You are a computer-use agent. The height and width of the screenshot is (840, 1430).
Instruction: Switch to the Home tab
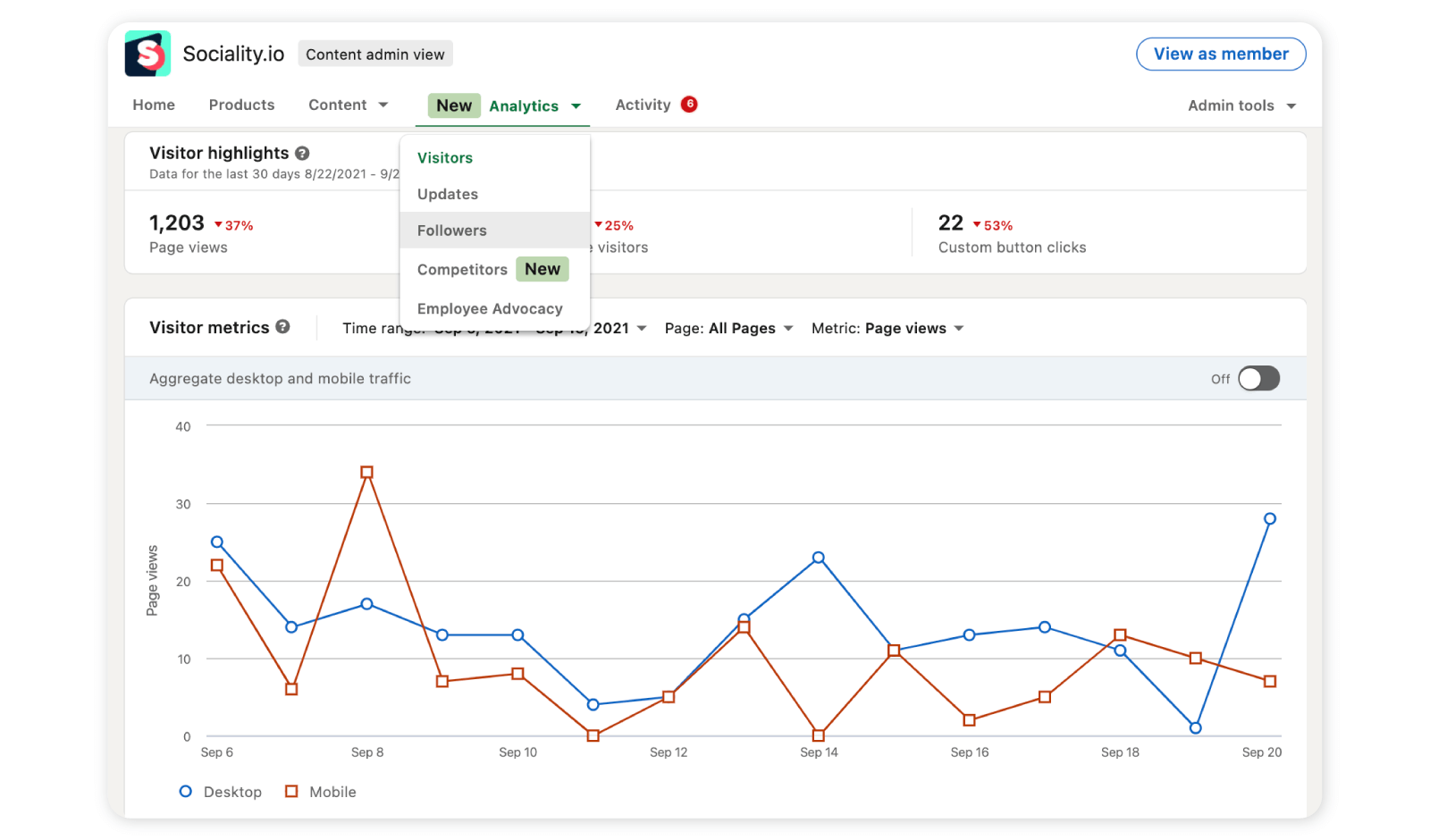153,105
